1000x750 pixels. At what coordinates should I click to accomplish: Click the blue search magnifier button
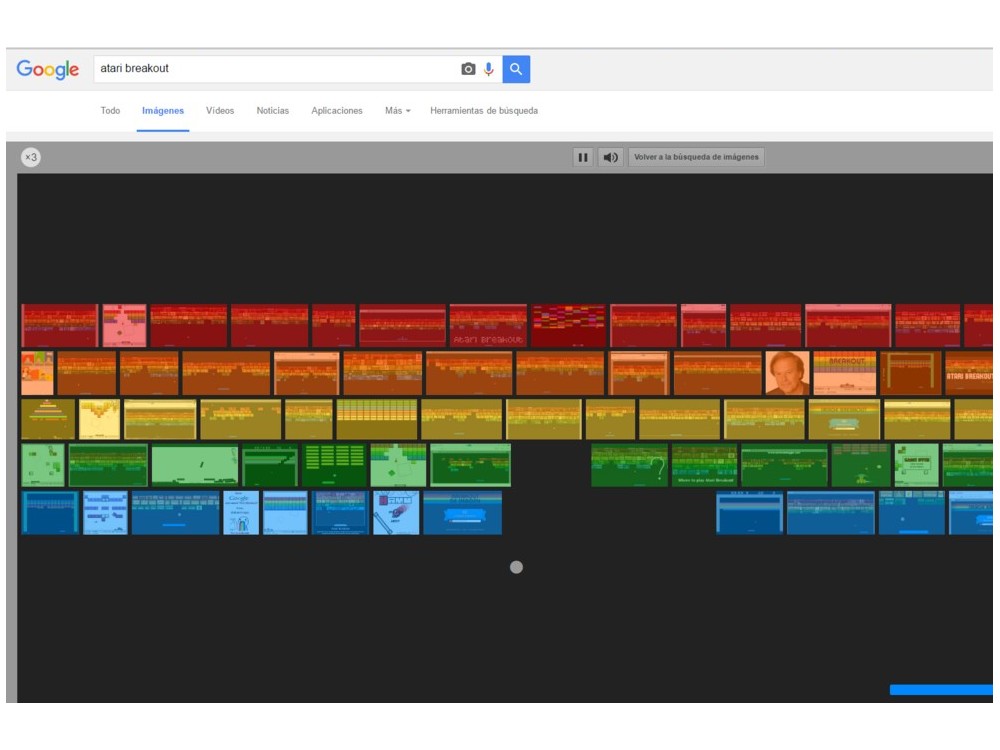pyautogui.click(x=516, y=69)
